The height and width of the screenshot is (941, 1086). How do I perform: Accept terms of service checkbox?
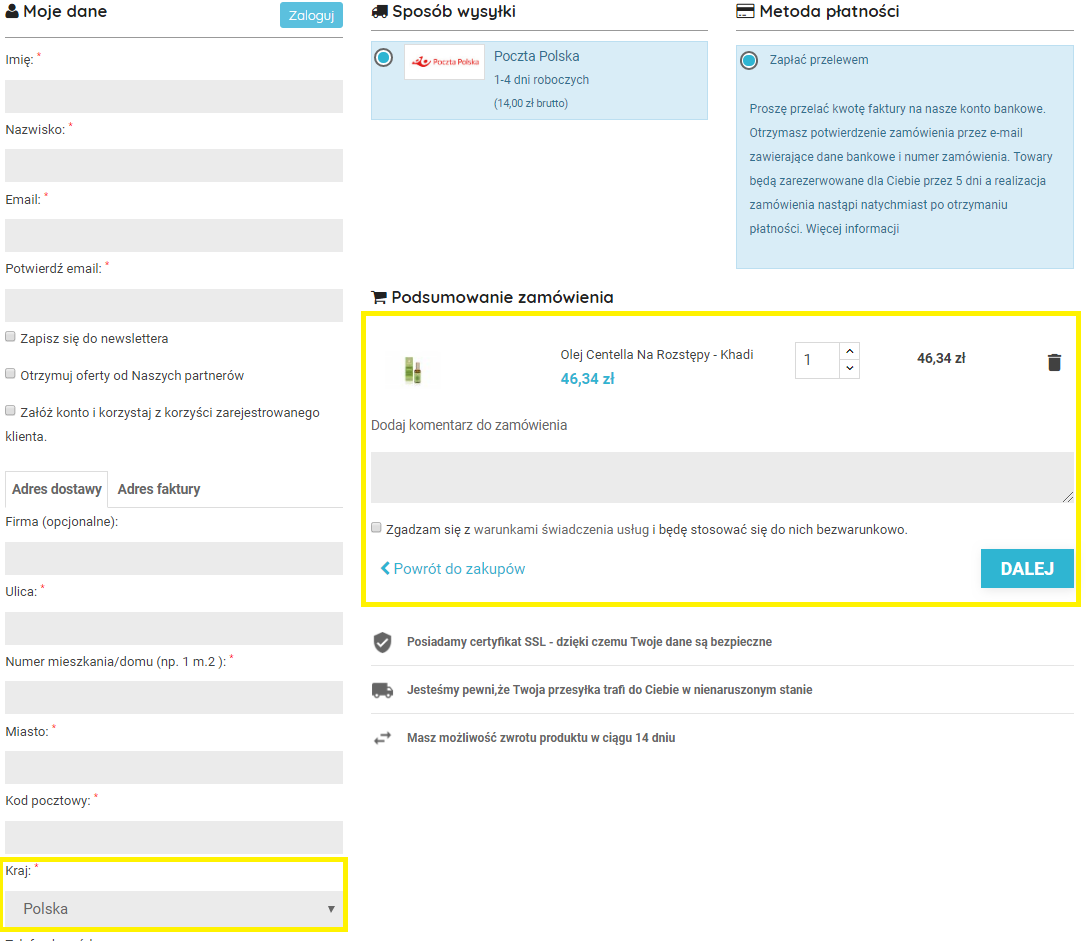(376, 528)
